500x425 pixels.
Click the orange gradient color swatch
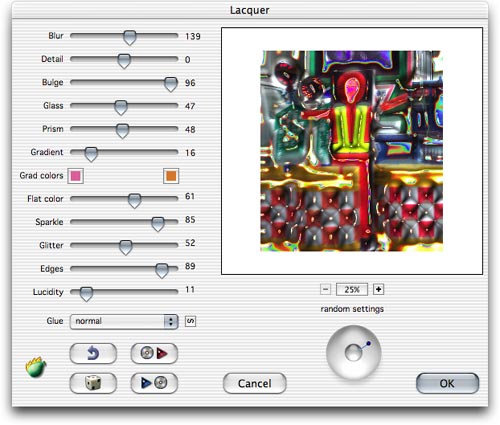tap(171, 176)
